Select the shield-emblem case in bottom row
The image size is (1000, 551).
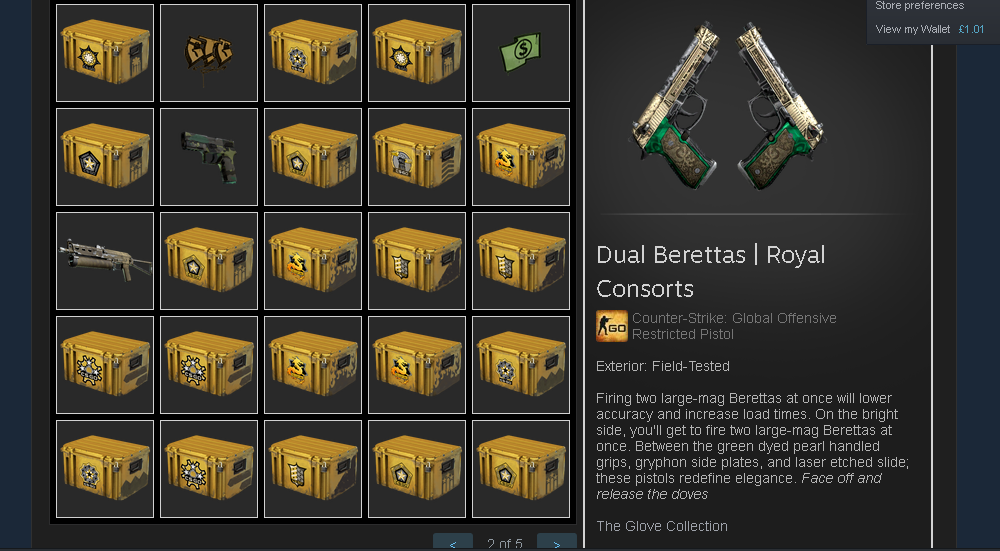tap(312, 469)
